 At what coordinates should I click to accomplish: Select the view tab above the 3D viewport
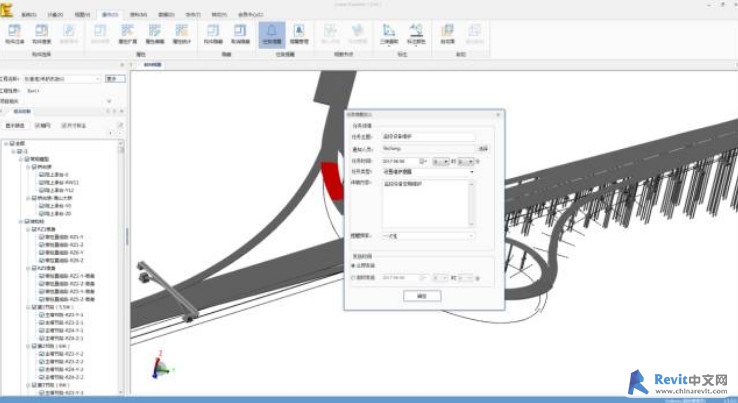coord(152,64)
